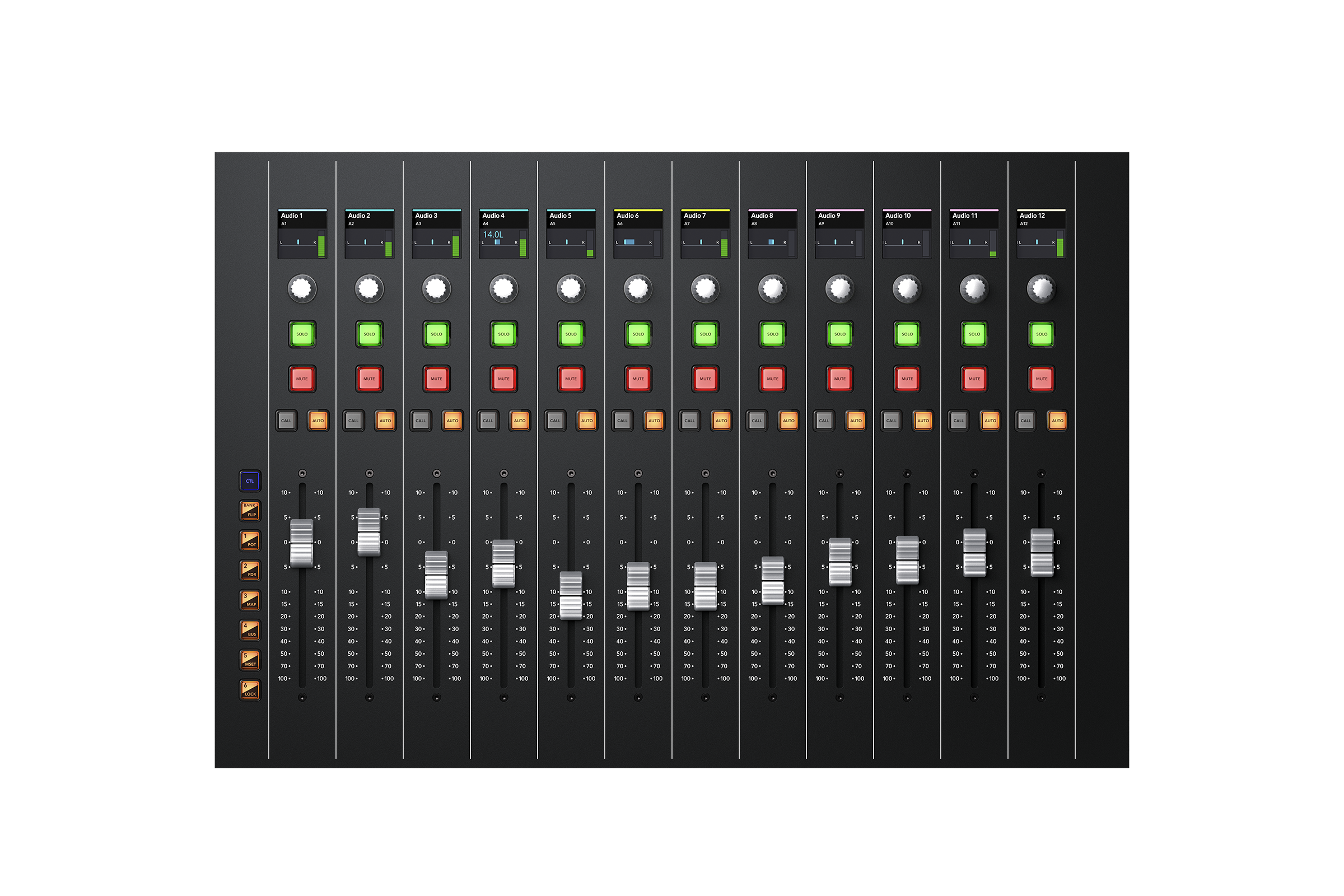Click the rotary knob on Audio 10
Image resolution: width=1344 pixels, height=896 pixels.
click(x=907, y=288)
